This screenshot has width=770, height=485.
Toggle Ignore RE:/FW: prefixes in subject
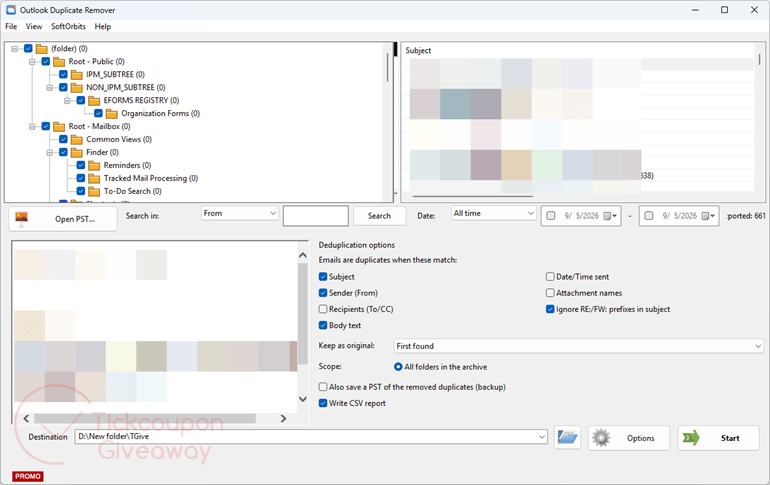tap(550, 309)
